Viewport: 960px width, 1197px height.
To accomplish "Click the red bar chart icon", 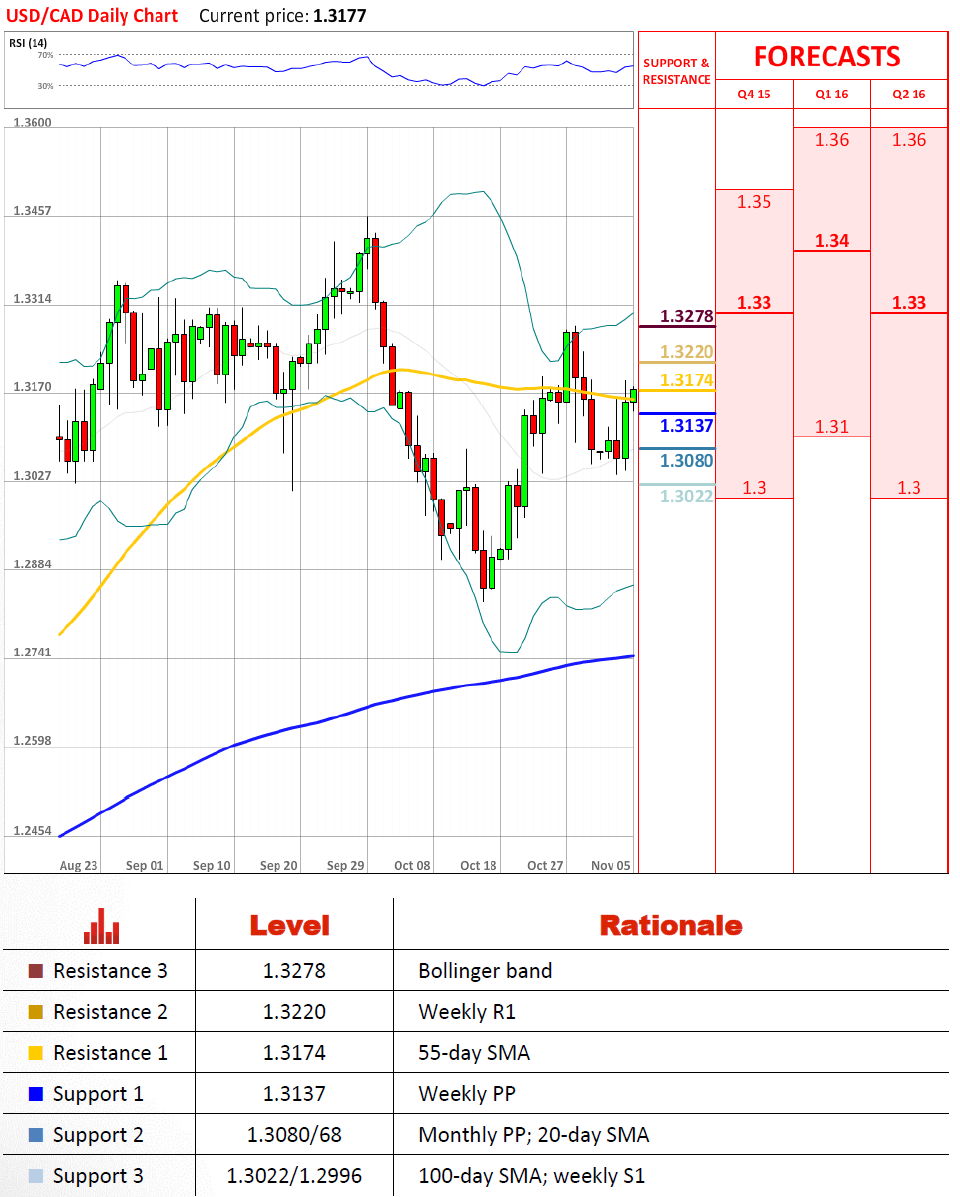I will coord(101,926).
